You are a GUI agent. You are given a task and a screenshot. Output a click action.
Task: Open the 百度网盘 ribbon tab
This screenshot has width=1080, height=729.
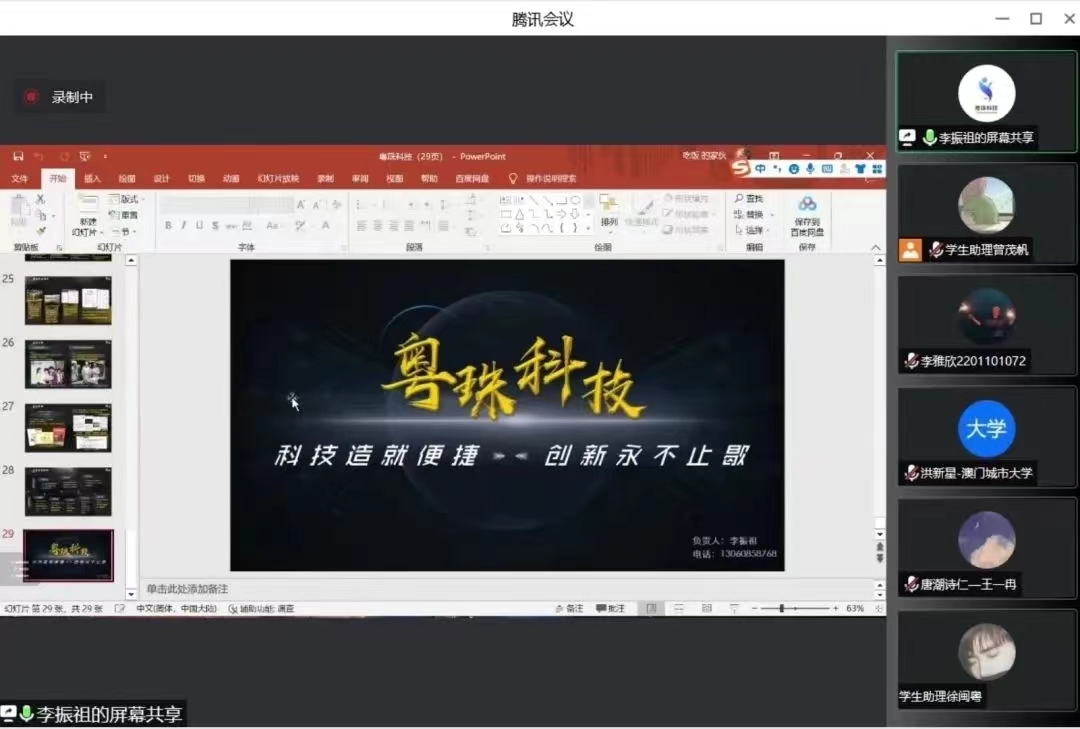click(x=472, y=178)
